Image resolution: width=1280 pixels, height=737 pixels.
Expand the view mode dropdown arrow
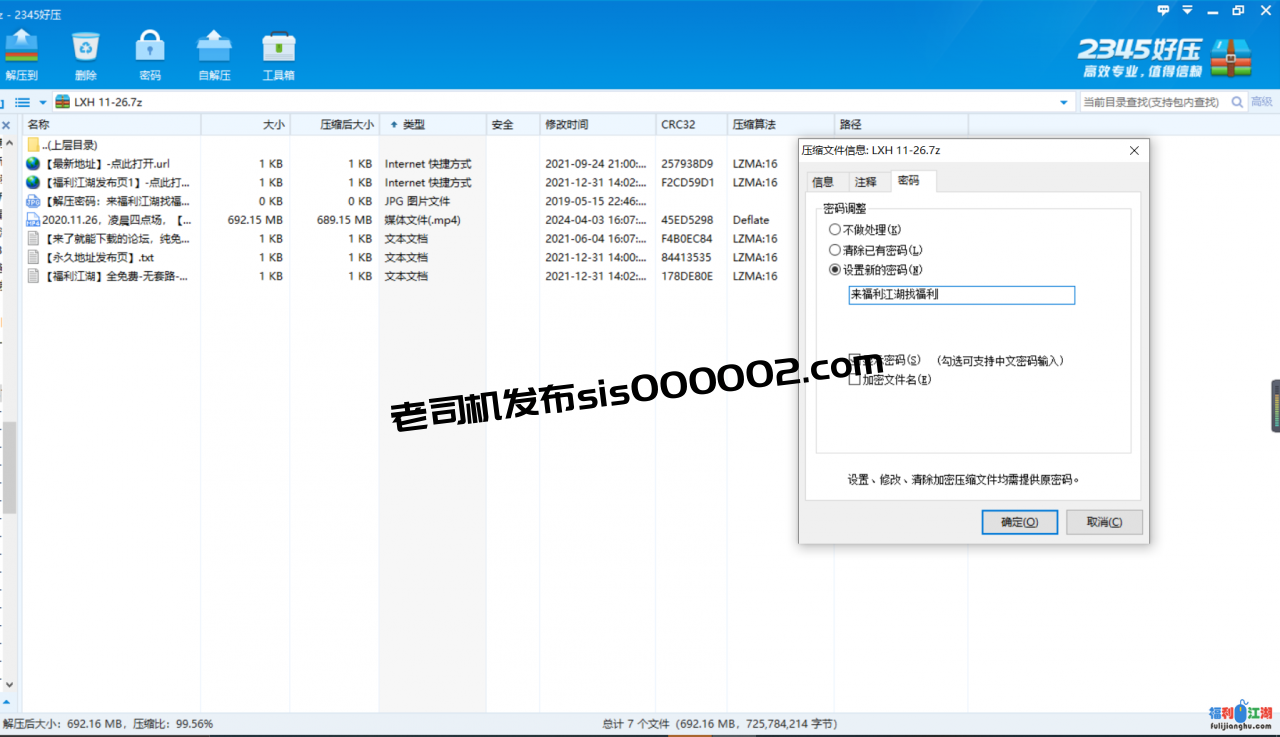tap(43, 102)
